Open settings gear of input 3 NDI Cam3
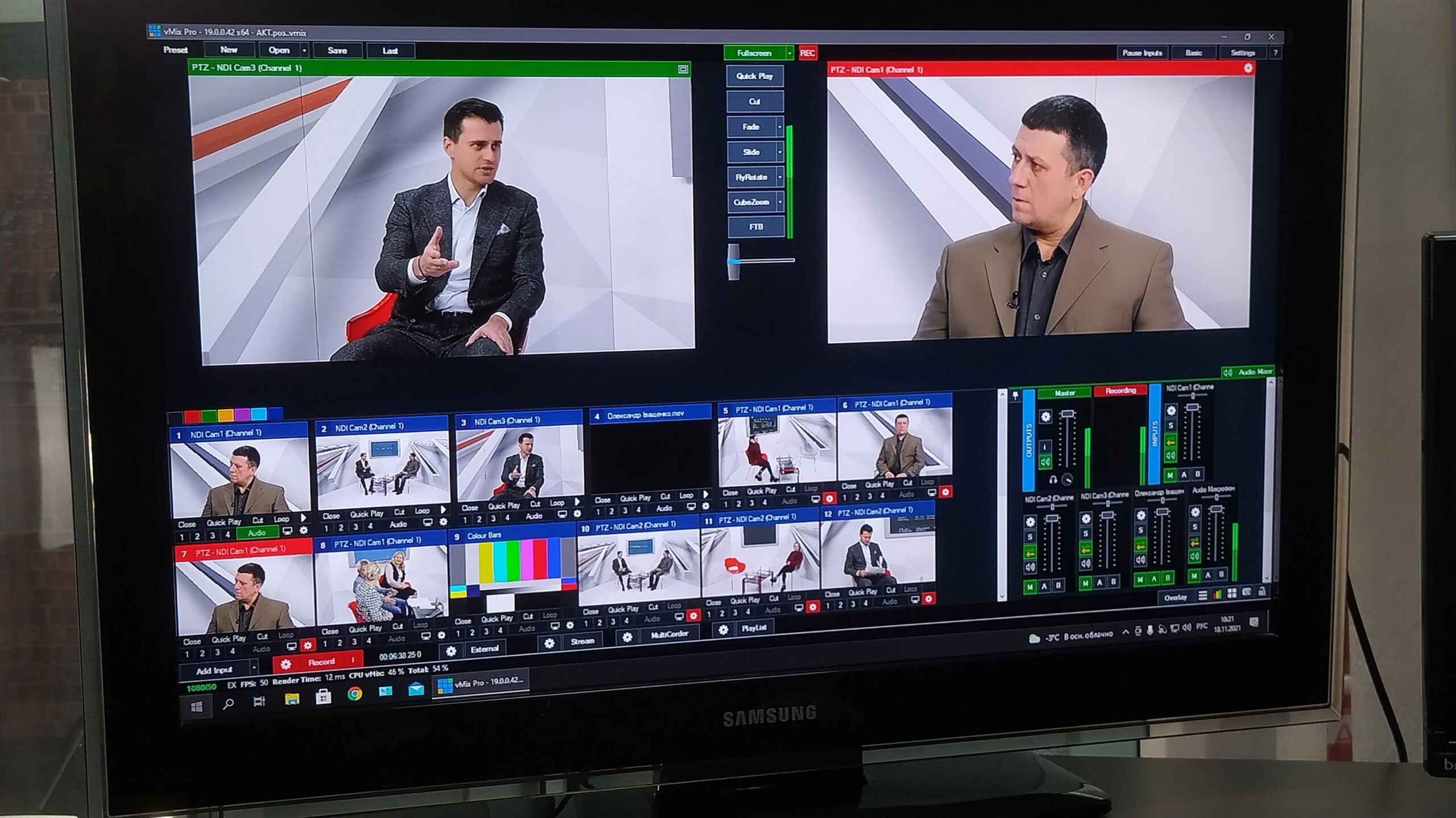 577,514
